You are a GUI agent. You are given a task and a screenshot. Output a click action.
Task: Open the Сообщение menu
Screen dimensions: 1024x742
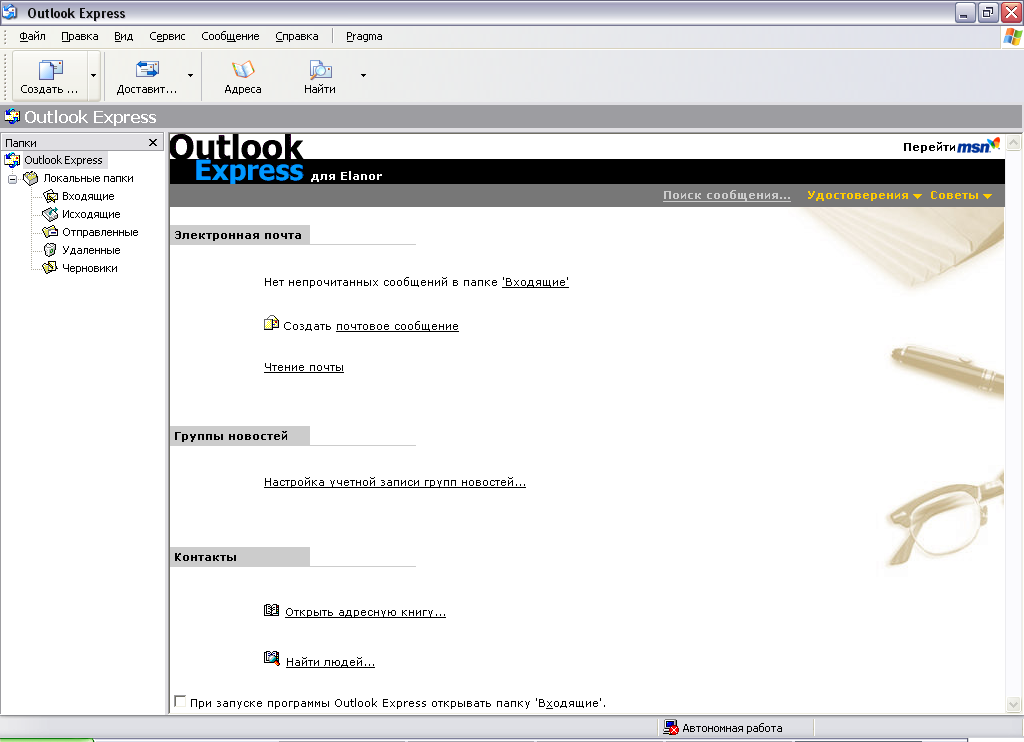[x=230, y=37]
